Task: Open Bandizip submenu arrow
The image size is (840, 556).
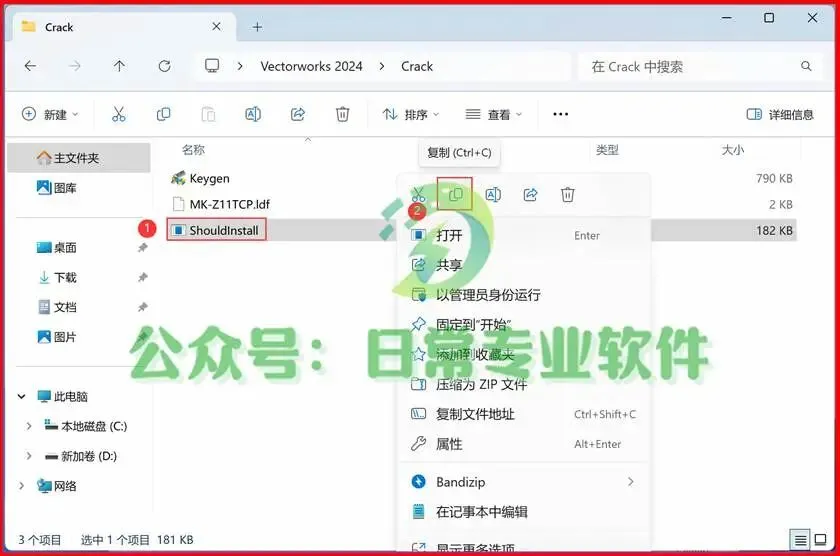Action: [631, 482]
